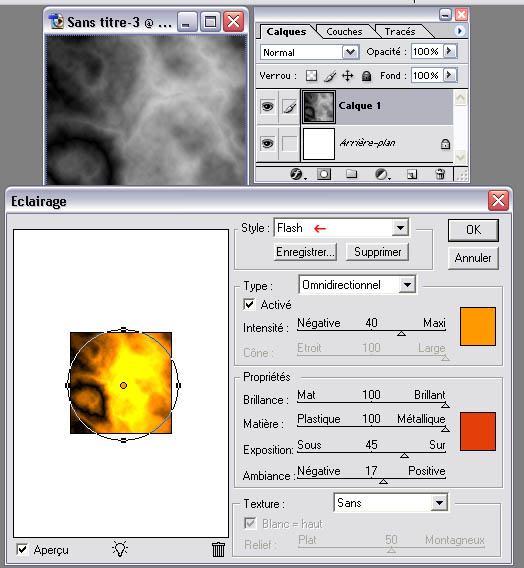
Task: Switch to the Tracés tab
Action: click(400, 32)
